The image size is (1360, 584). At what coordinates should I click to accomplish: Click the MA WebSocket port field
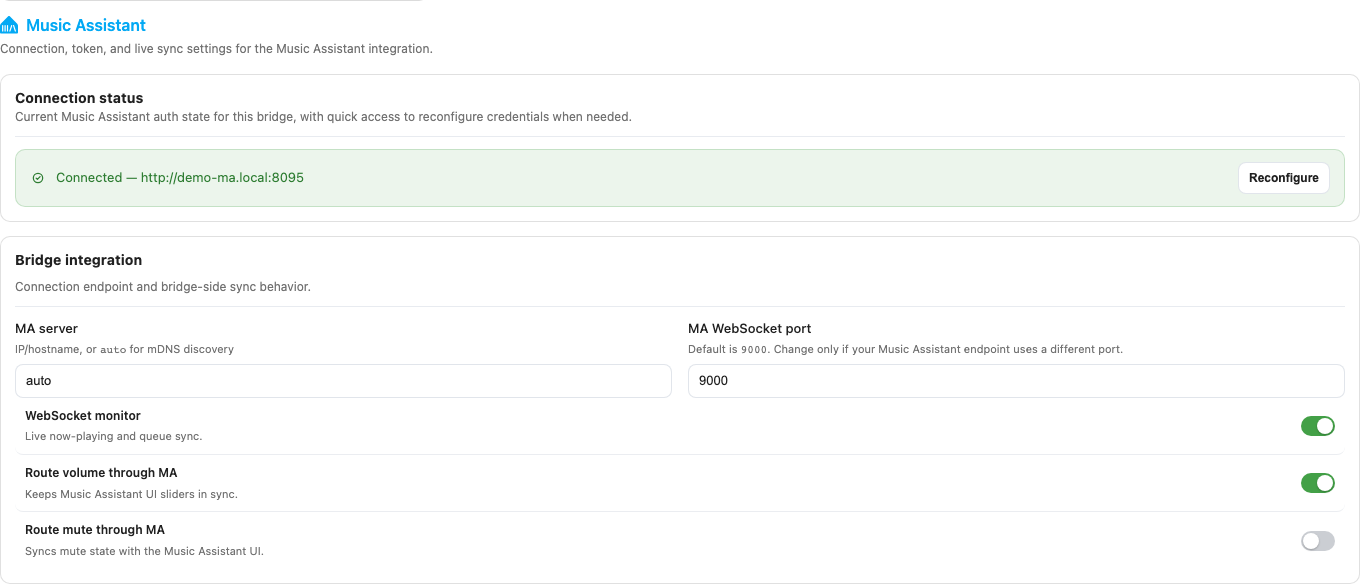coord(1016,381)
